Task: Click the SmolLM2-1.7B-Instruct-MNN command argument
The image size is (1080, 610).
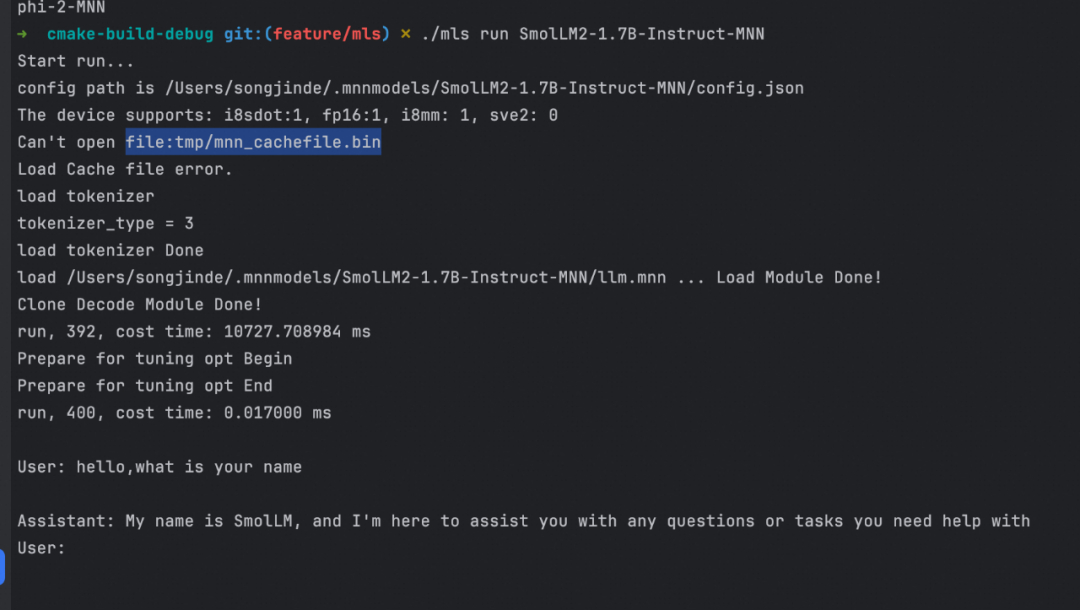Action: tap(642, 34)
